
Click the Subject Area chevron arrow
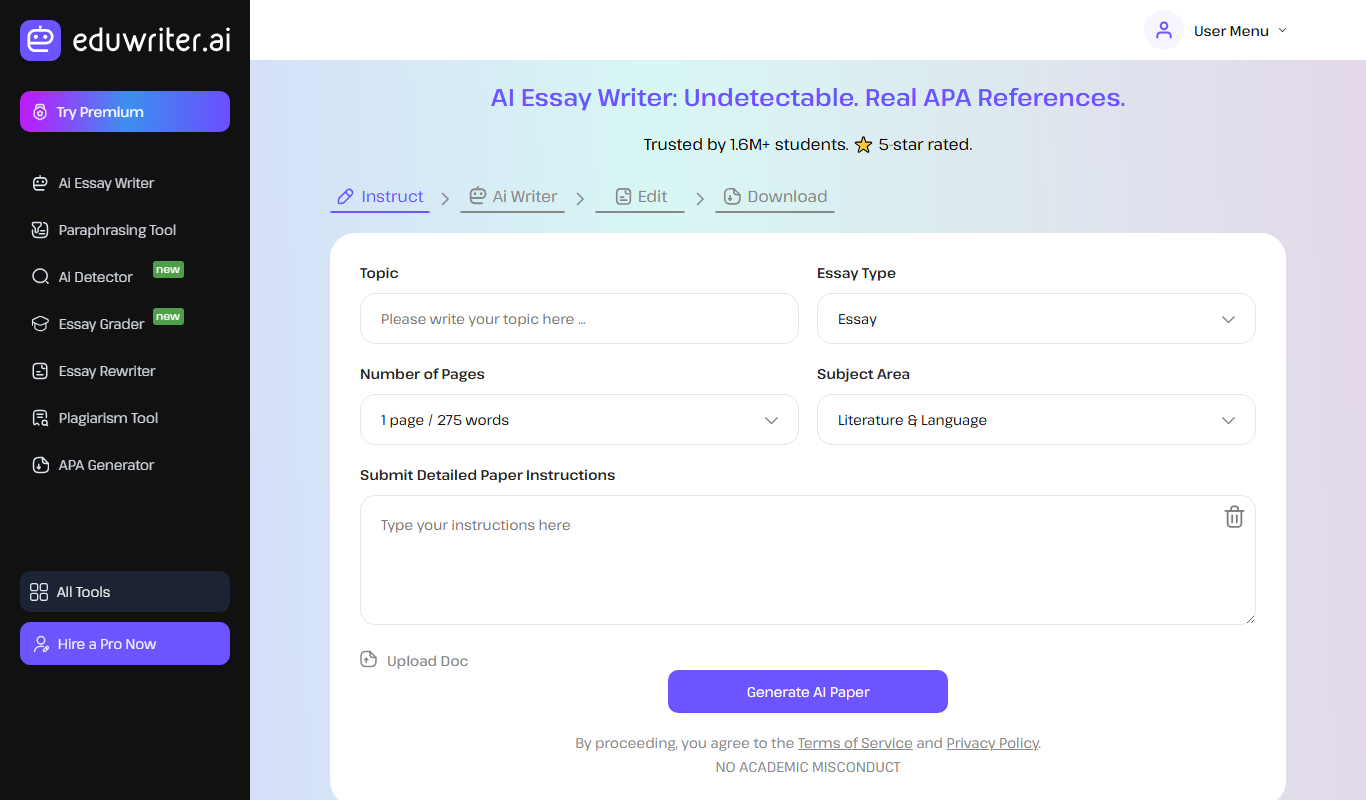tap(1228, 421)
